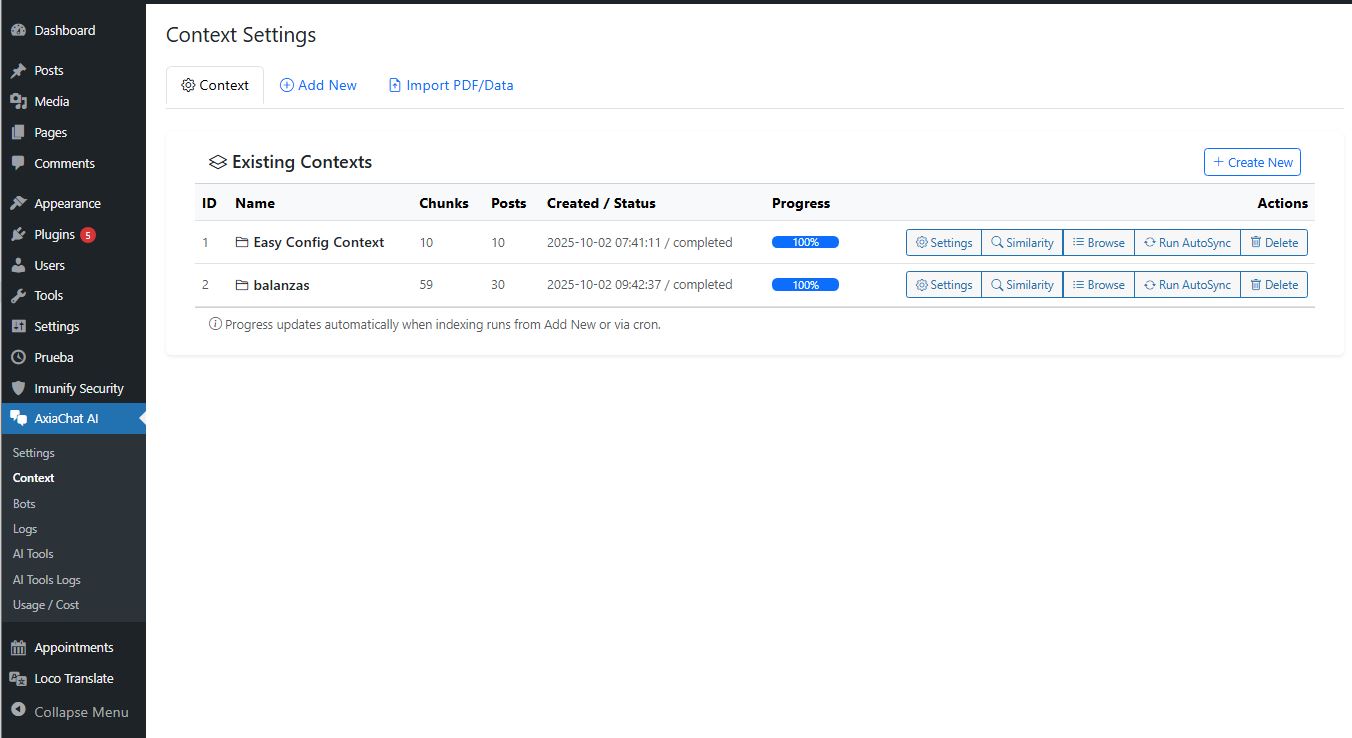Open the Import PDF/Data tab
Screen dimensions: 1352x738
click(451, 85)
